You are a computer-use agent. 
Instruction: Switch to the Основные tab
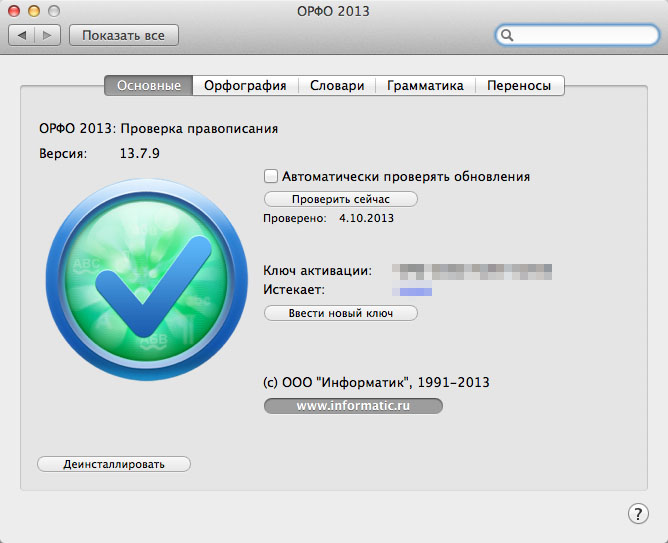click(x=149, y=86)
